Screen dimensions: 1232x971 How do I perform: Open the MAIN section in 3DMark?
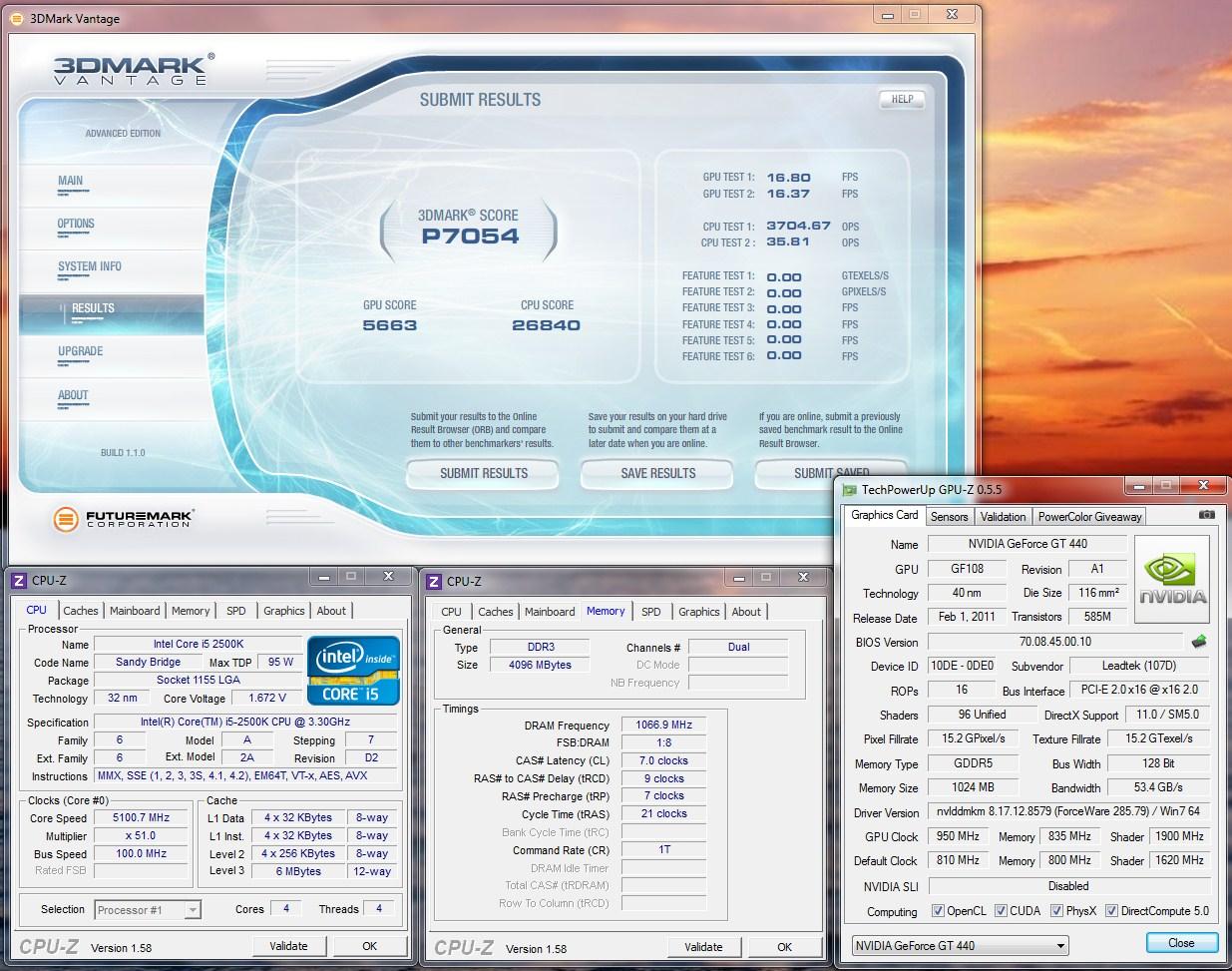point(71,181)
